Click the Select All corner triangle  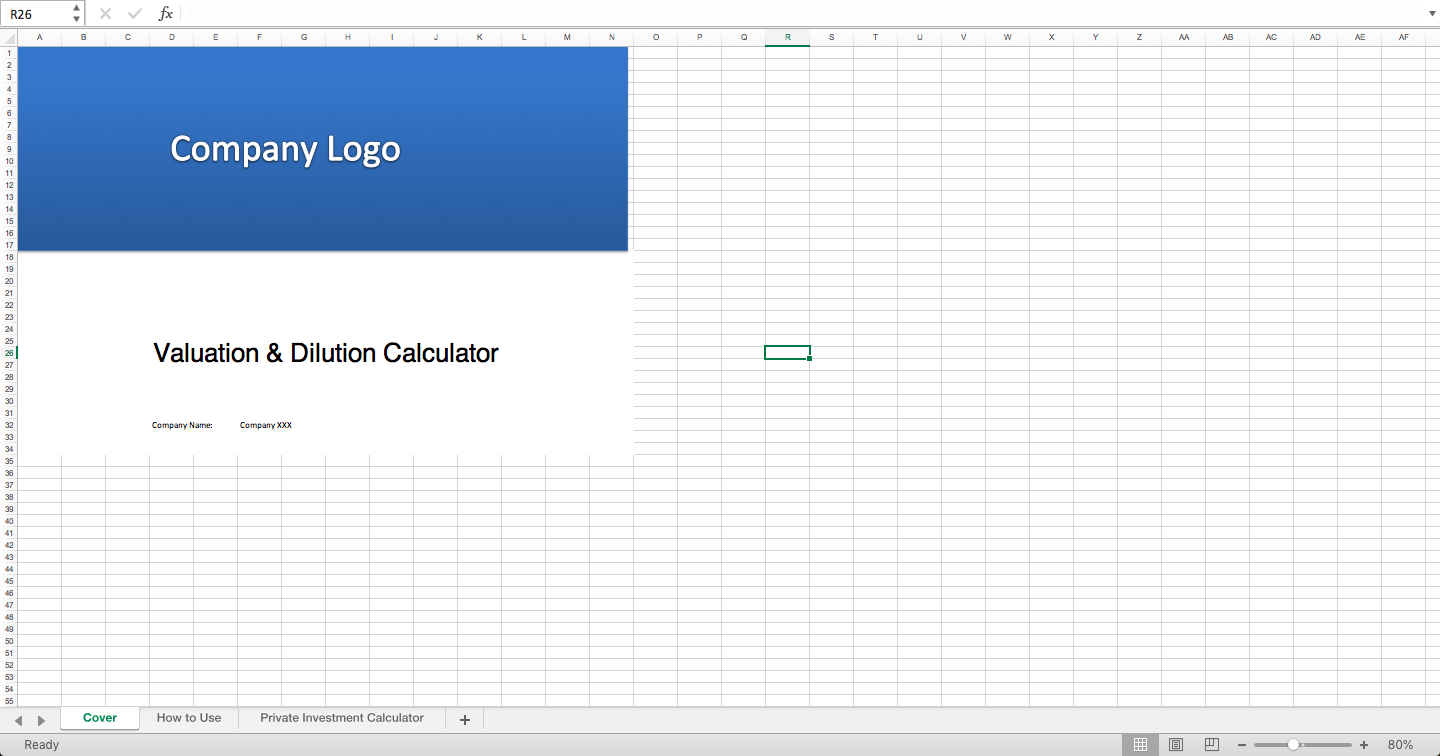[9, 37]
